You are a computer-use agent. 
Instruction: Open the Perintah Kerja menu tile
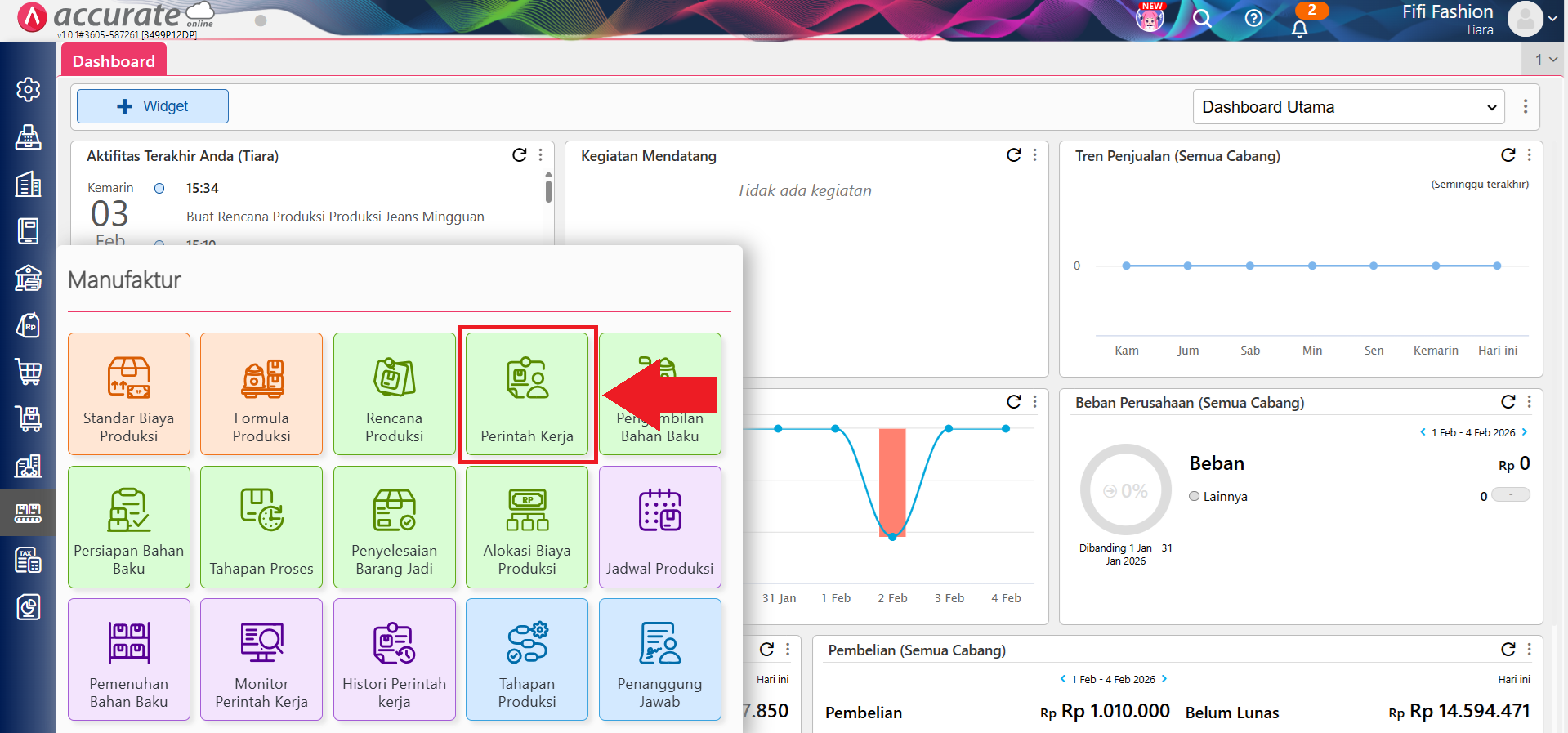(527, 394)
